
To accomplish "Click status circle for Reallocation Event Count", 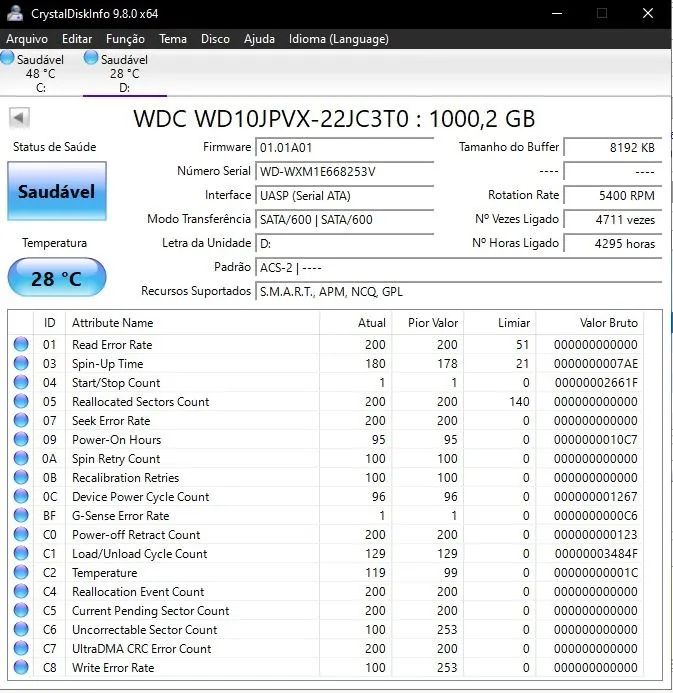I will pos(21,591).
